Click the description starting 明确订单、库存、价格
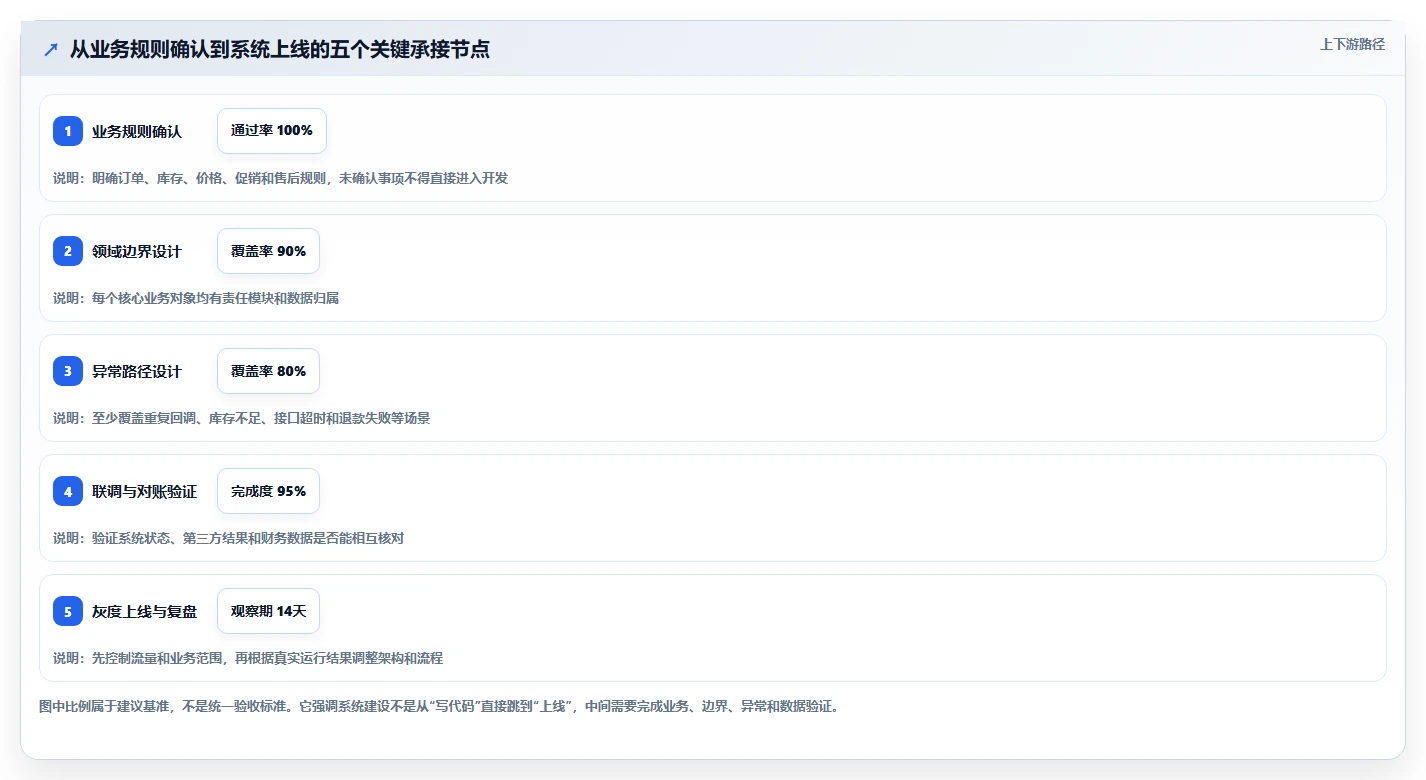 280,178
